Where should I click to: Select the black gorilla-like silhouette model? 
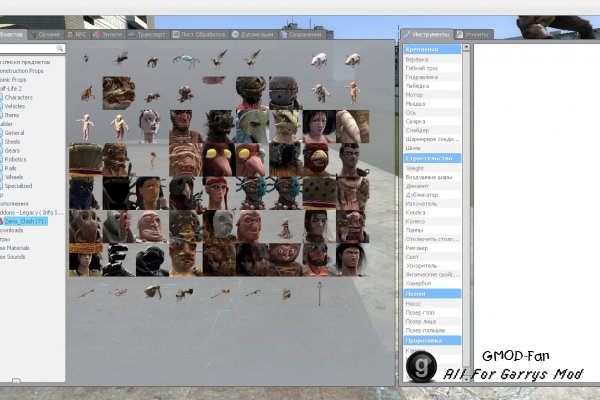(x=152, y=260)
